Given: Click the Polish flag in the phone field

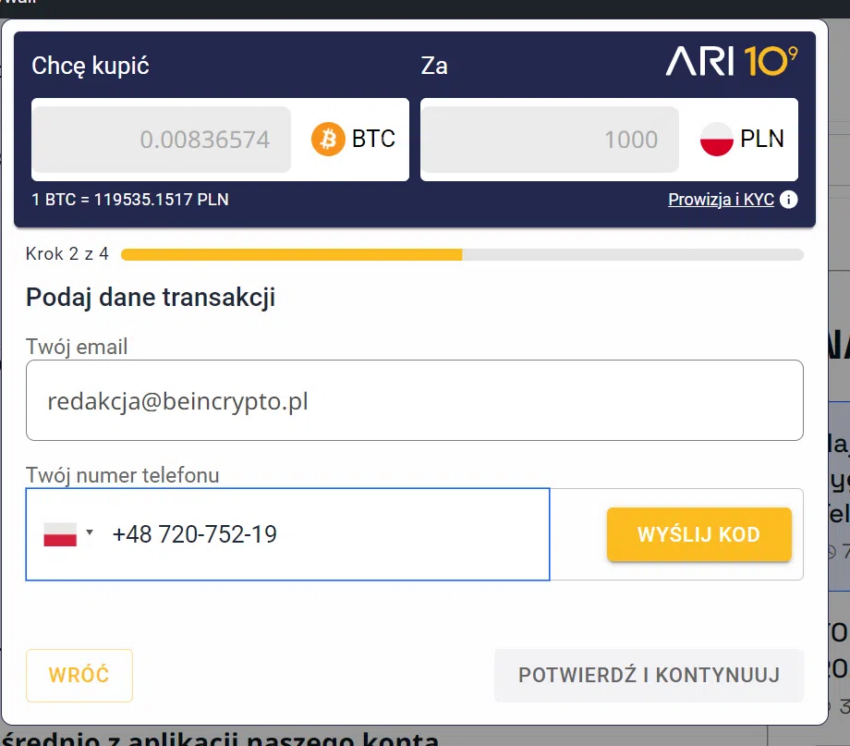Looking at the screenshot, I should (60, 535).
